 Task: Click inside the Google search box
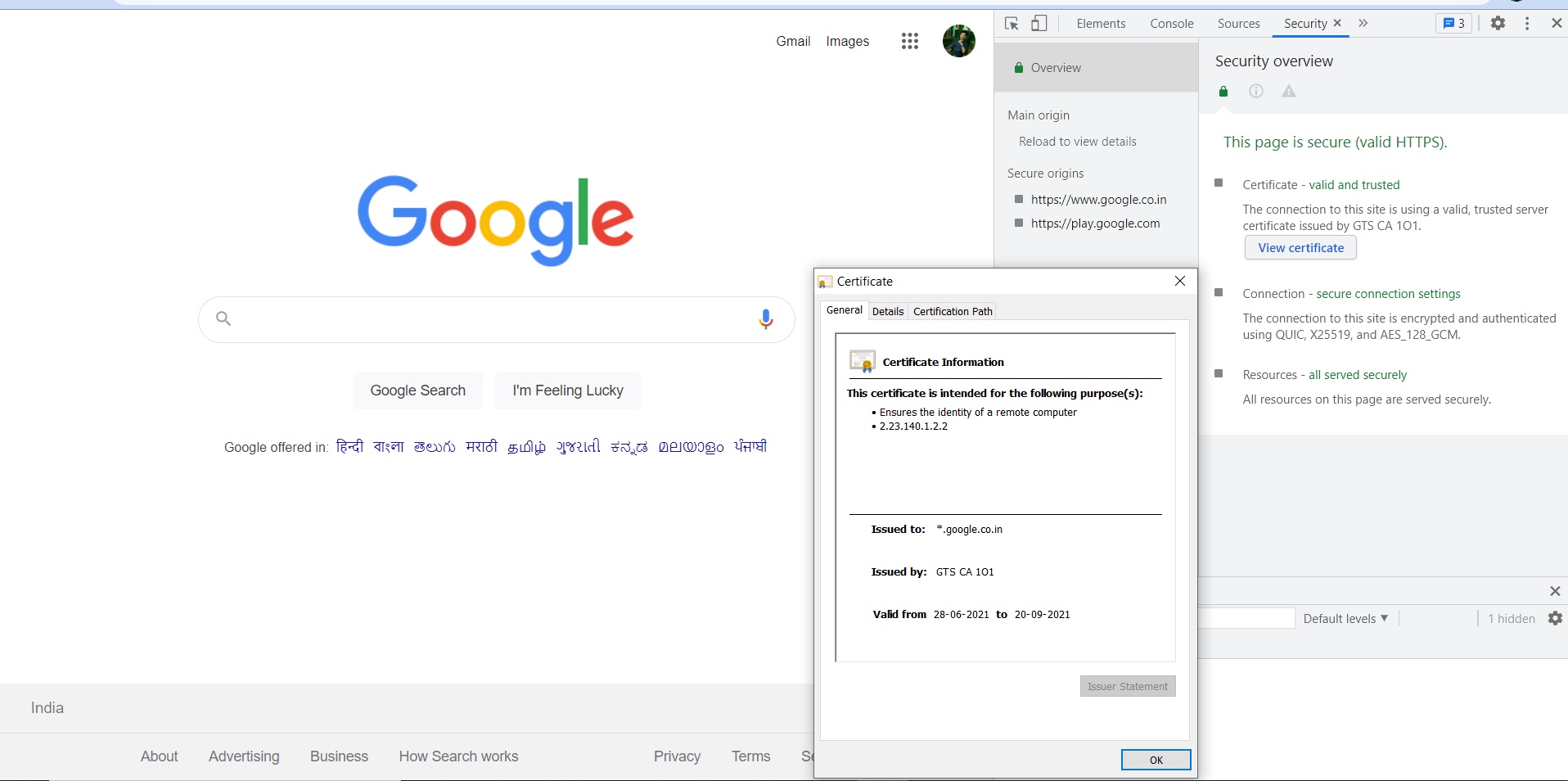(491, 319)
